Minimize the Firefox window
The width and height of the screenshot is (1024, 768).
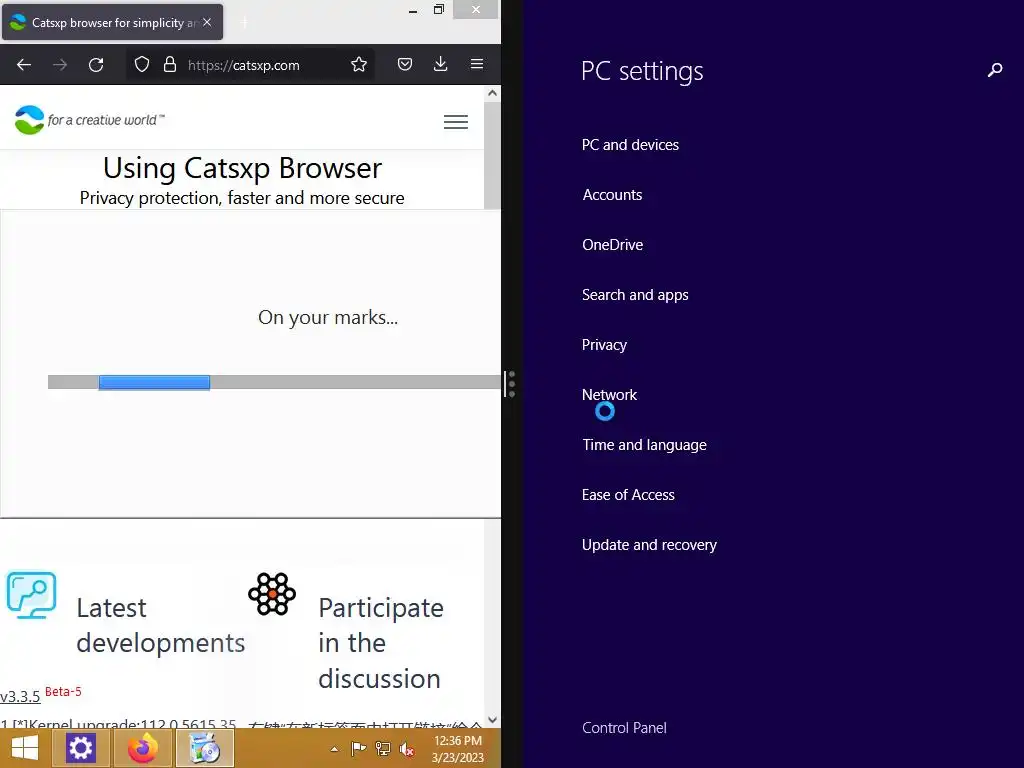point(413,10)
